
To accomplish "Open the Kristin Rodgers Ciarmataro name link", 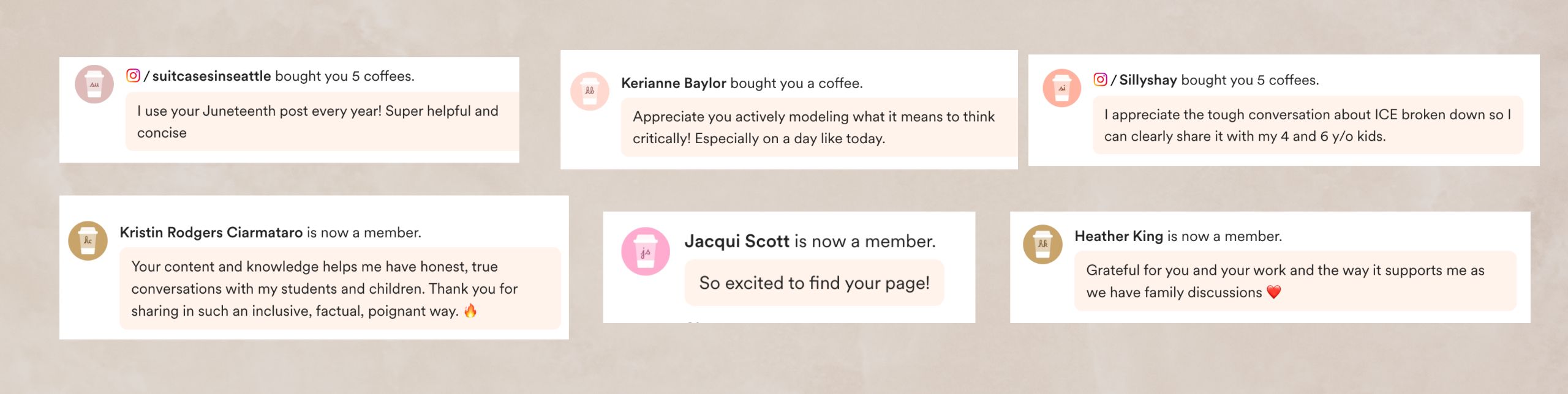I will pyautogui.click(x=211, y=232).
